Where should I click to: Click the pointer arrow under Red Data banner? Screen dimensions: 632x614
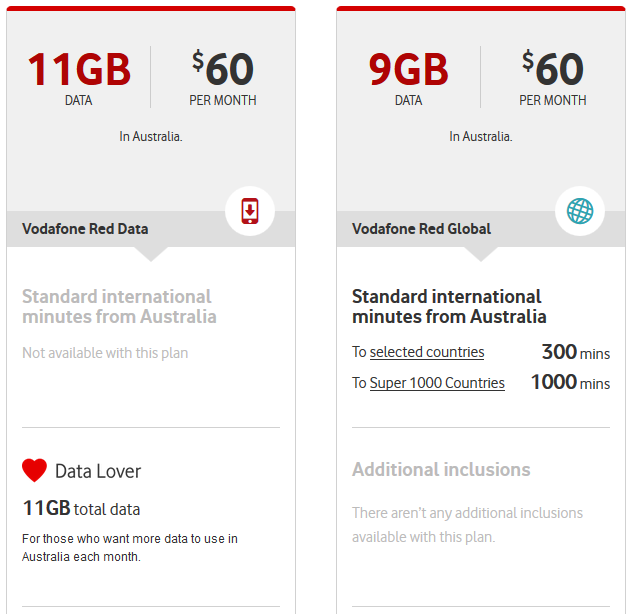point(151,254)
